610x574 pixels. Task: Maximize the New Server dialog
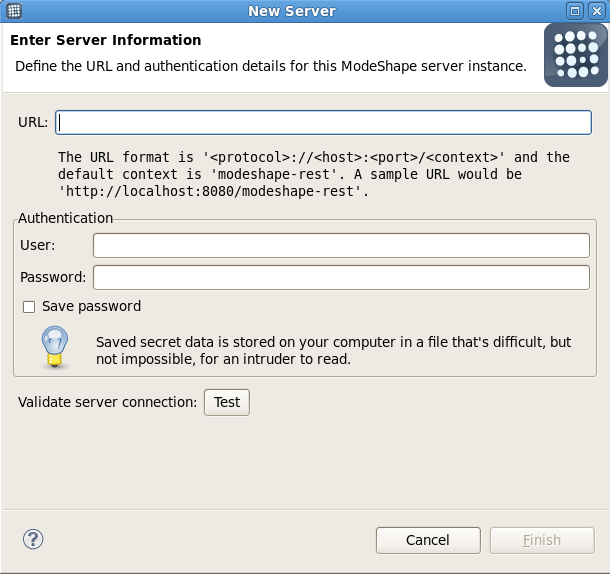(574, 11)
